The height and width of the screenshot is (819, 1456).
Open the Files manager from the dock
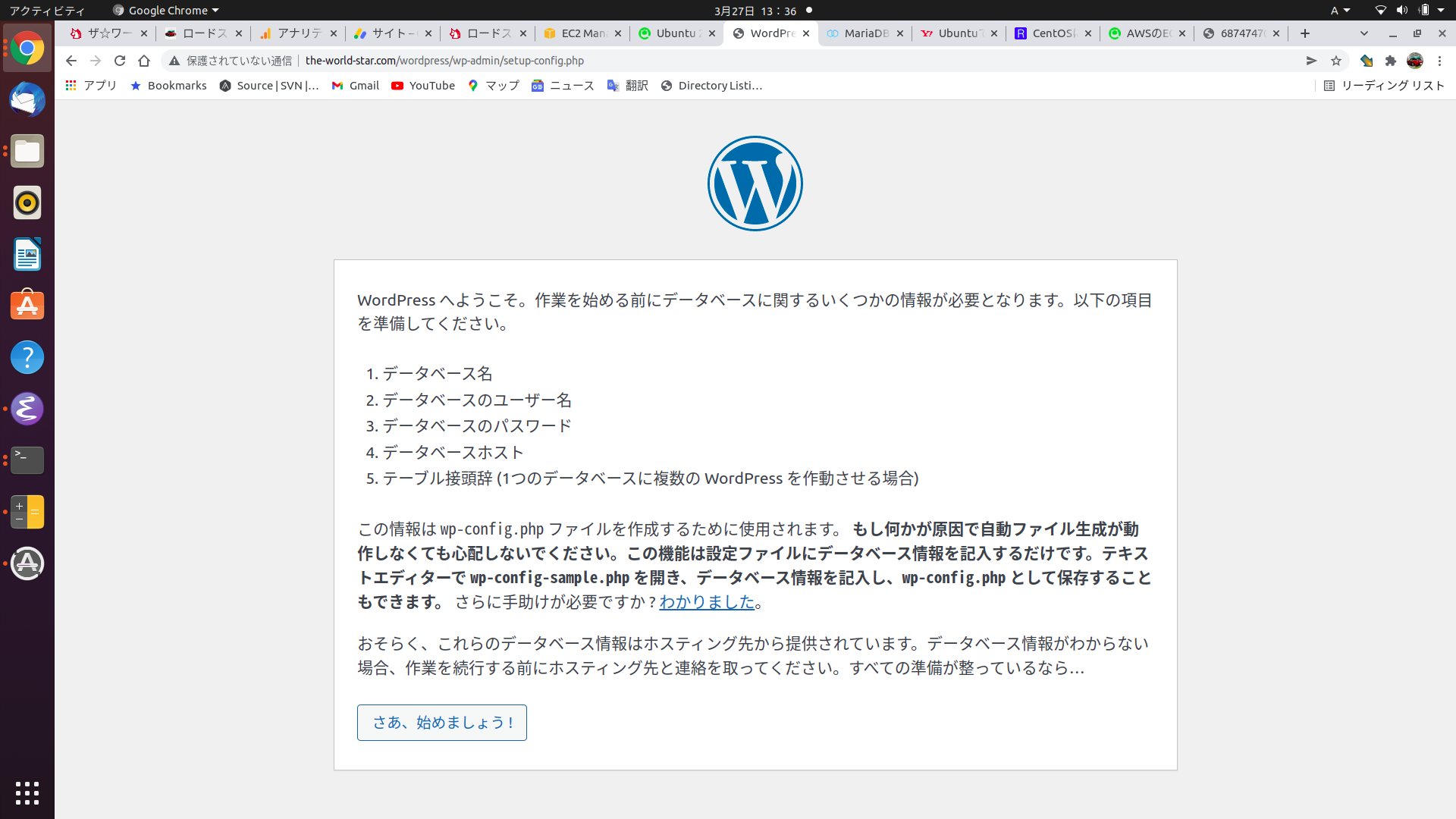27,152
